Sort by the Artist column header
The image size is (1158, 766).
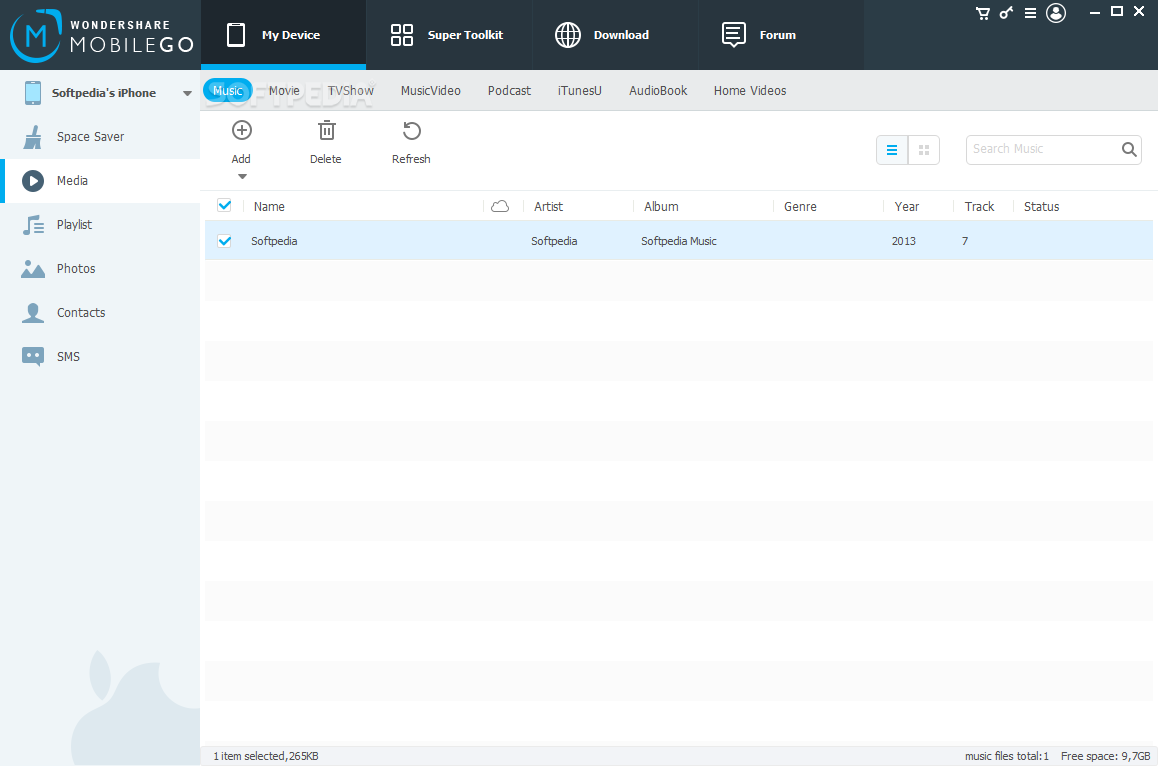tap(548, 207)
